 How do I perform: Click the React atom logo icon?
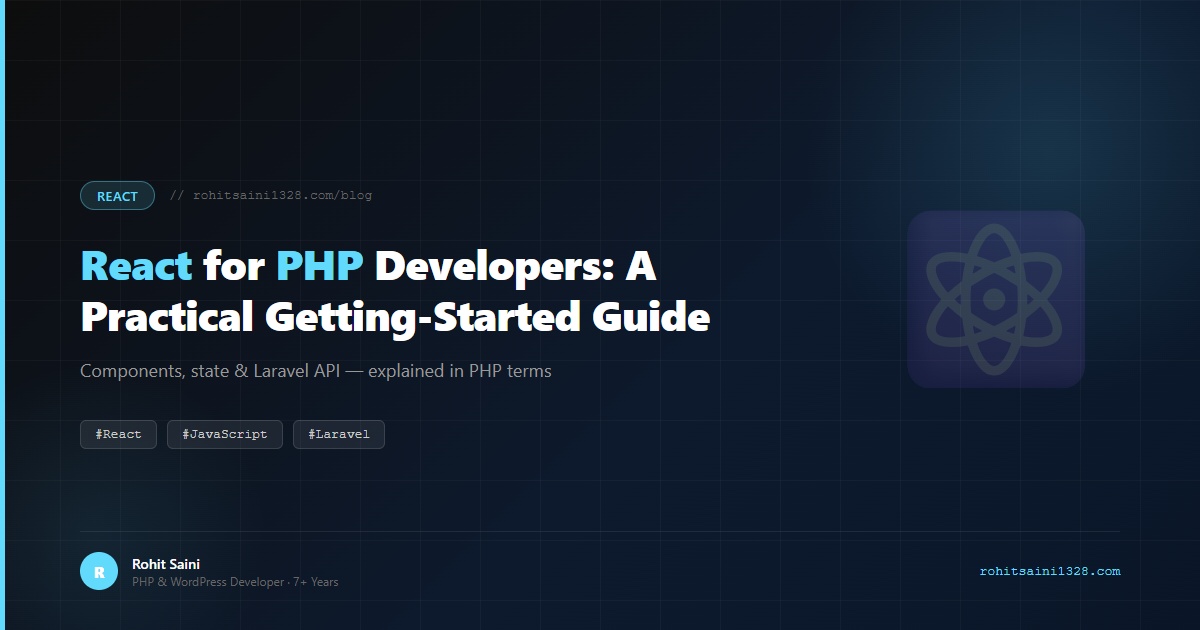(x=995, y=299)
